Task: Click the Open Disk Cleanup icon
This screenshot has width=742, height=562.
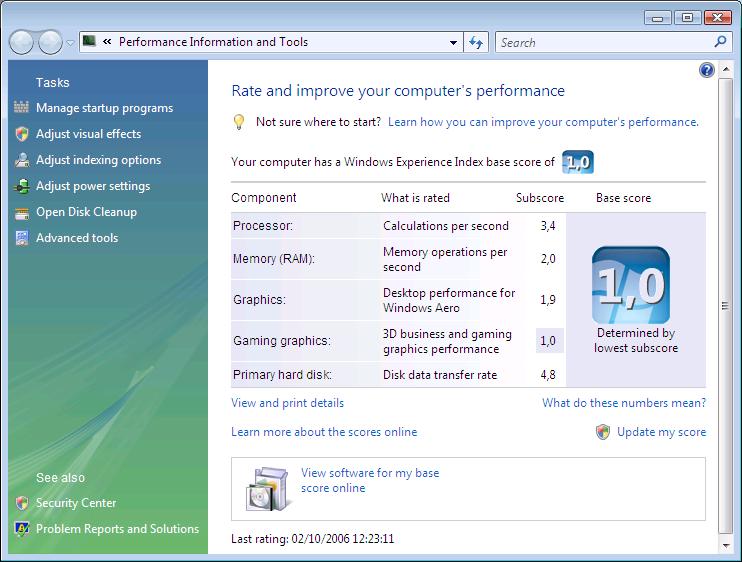Action: [x=21, y=213]
